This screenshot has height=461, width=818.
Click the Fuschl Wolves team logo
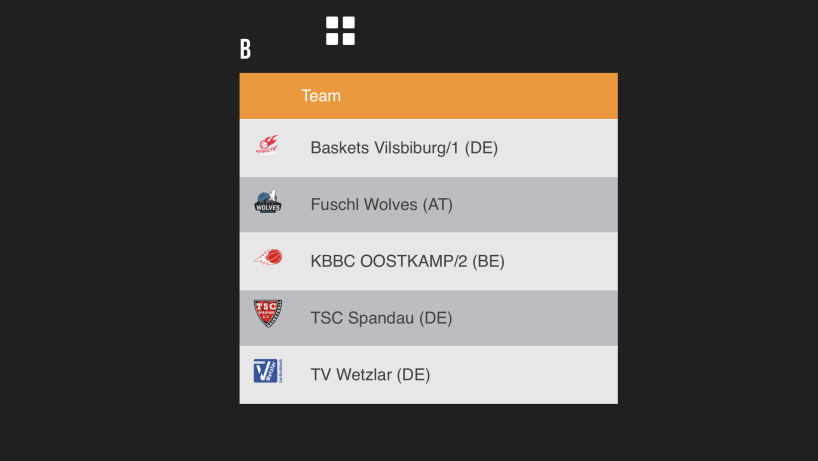(x=268, y=201)
